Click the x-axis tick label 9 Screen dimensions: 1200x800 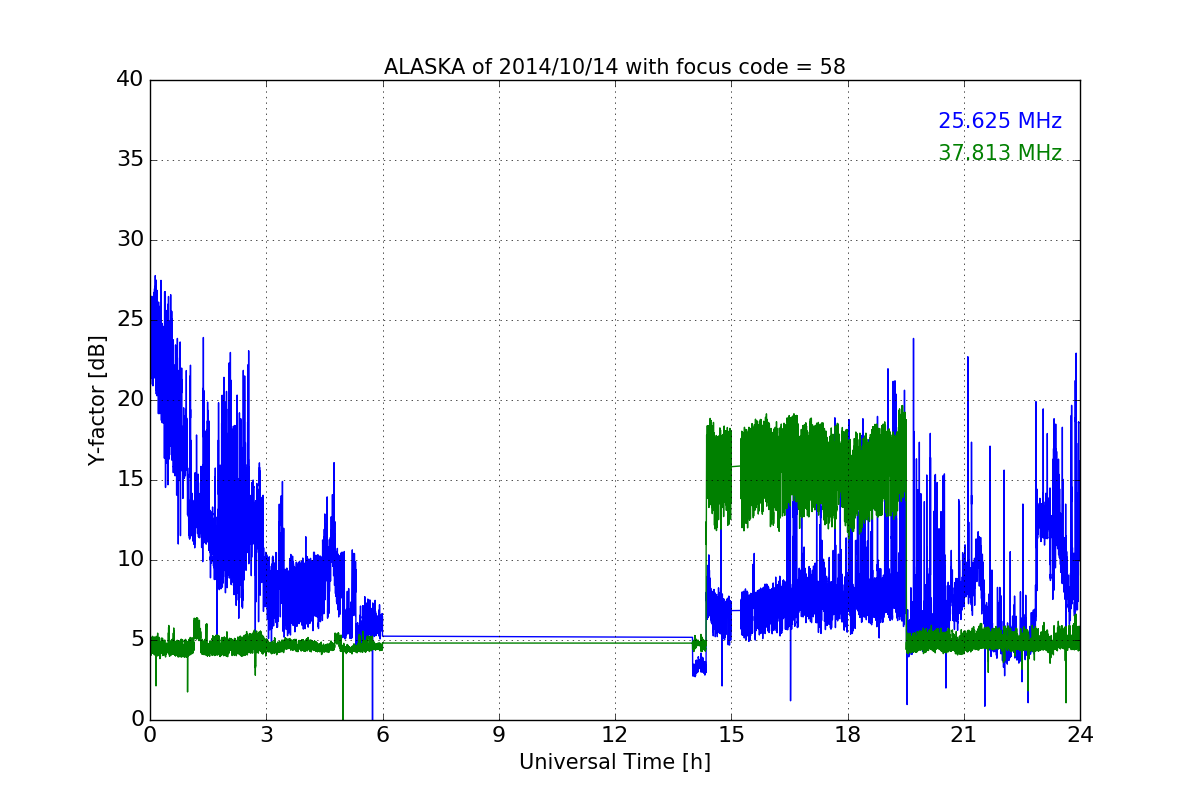pyautogui.click(x=499, y=735)
